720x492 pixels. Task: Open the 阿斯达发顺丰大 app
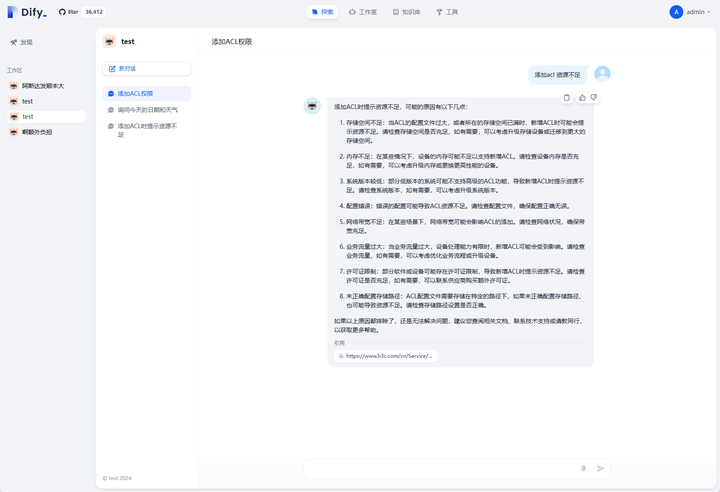pos(46,86)
